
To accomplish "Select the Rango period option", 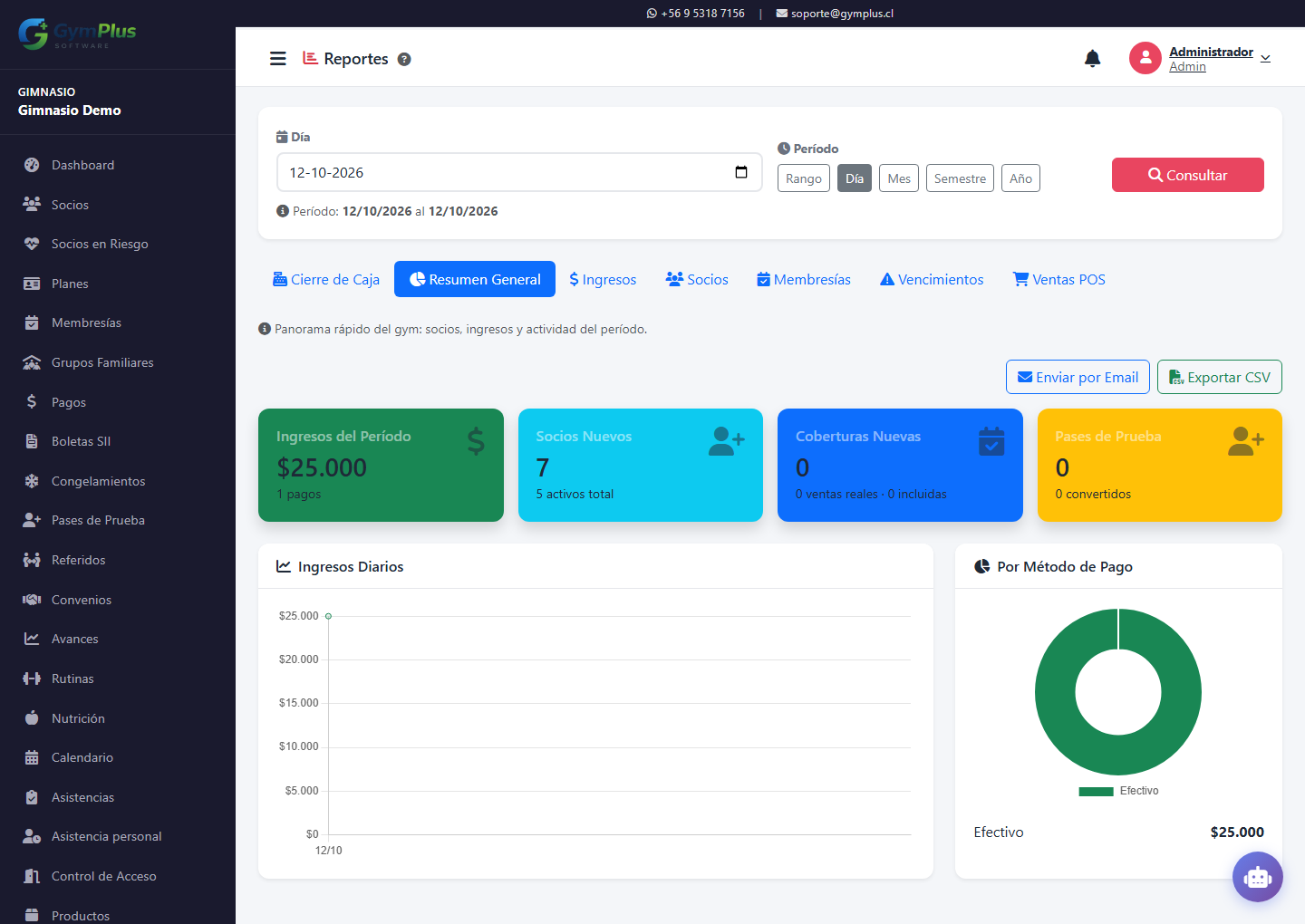I will (x=804, y=178).
